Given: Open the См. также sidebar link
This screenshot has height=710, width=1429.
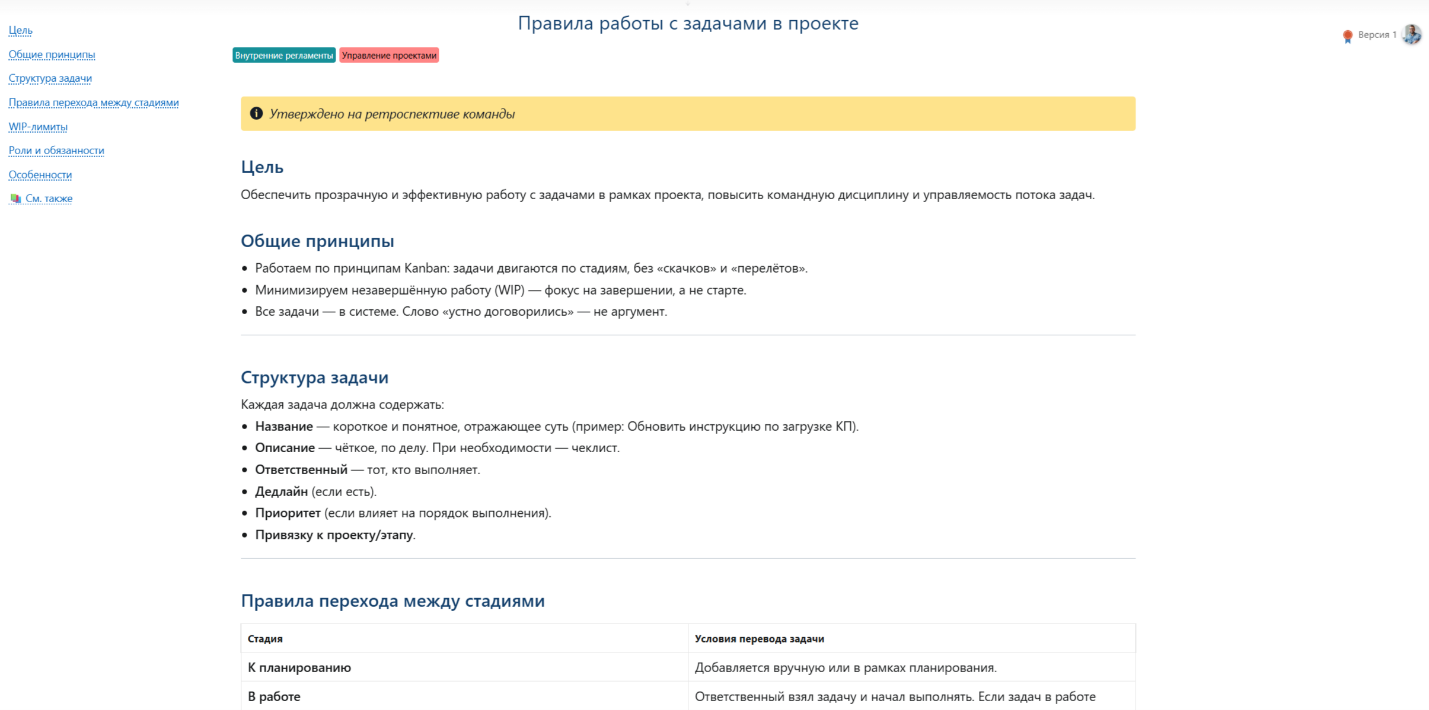Looking at the screenshot, I should (47, 198).
